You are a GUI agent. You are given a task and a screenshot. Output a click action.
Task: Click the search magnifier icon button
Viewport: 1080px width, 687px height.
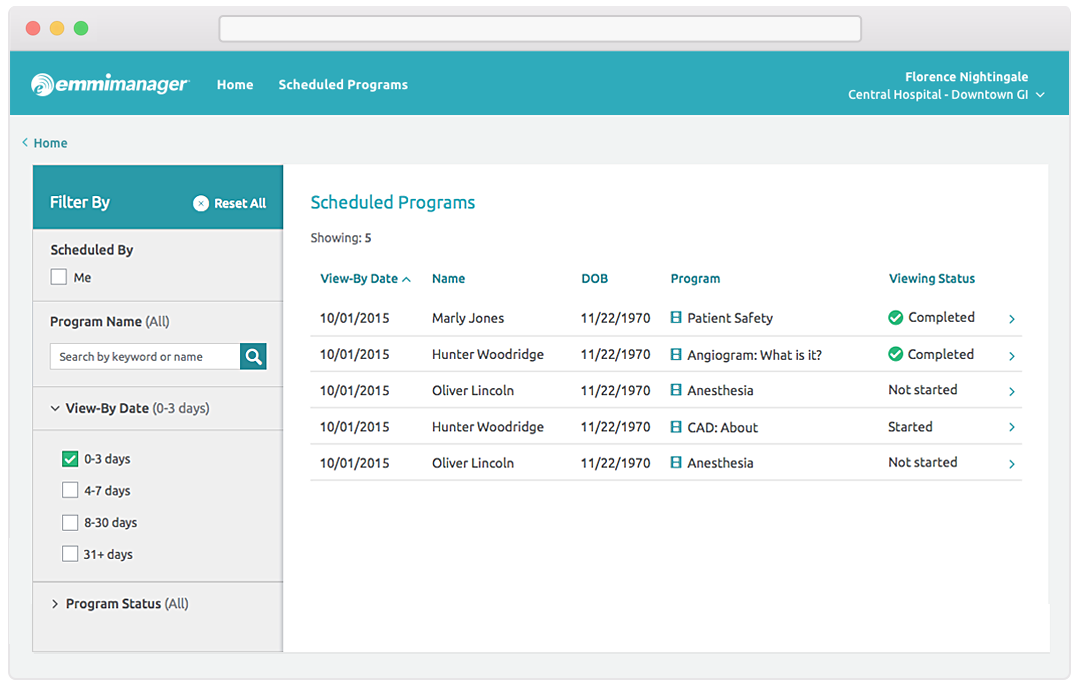click(253, 356)
